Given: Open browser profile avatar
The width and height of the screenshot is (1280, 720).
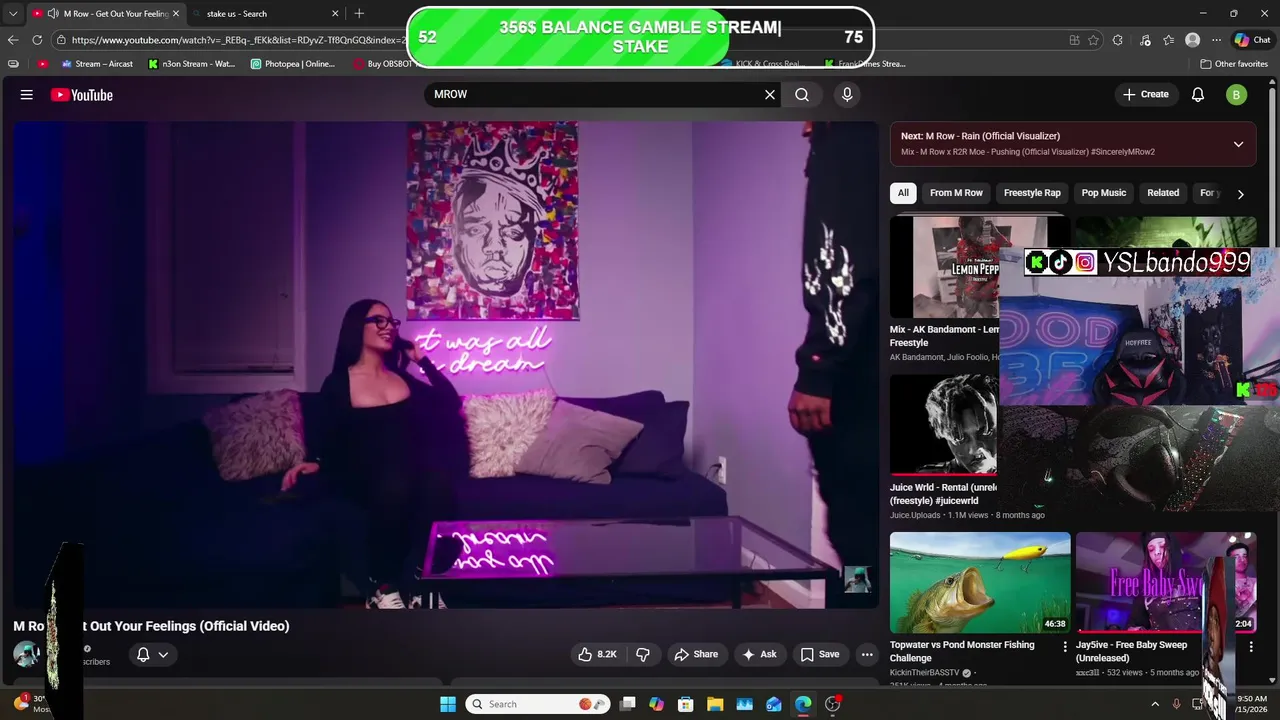Looking at the screenshot, I should tap(1192, 40).
